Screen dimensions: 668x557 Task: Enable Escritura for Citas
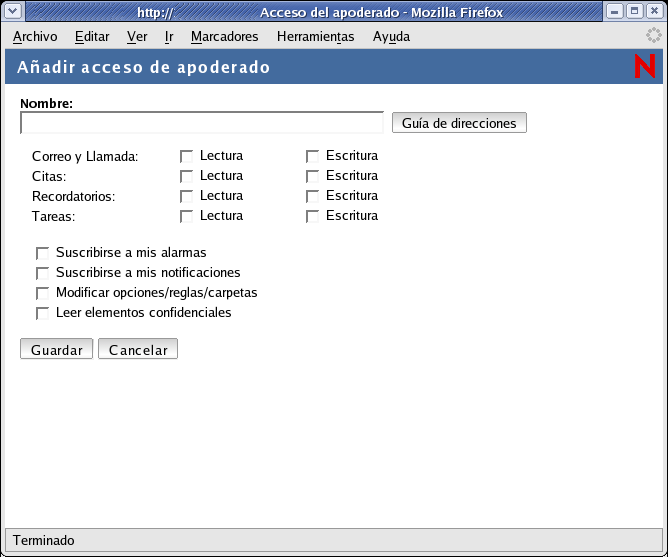pyautogui.click(x=312, y=176)
